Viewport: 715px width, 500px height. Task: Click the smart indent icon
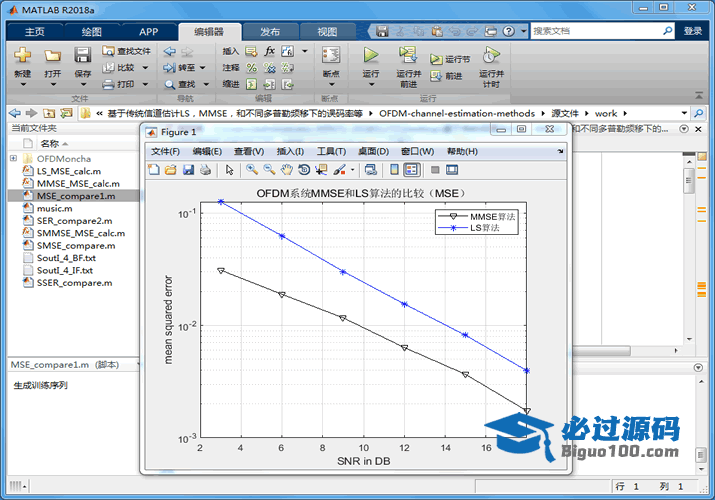251,84
